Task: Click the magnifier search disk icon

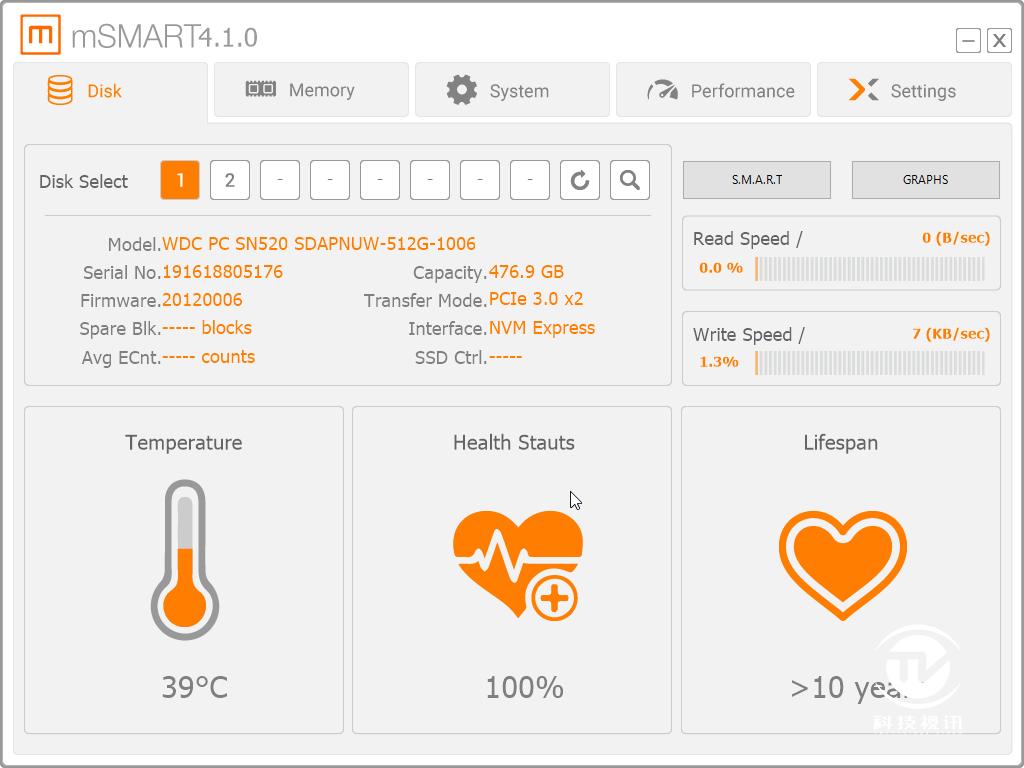Action: tap(630, 180)
